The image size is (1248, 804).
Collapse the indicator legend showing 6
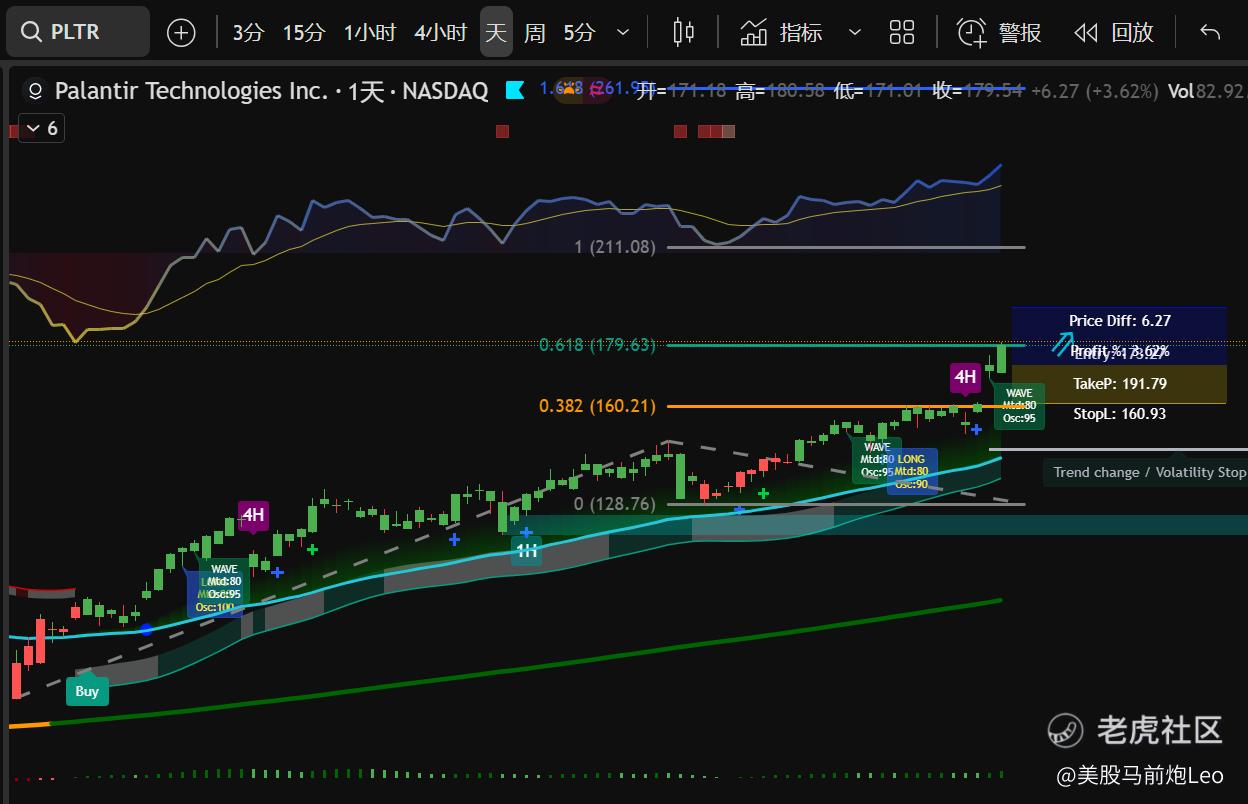pos(41,129)
